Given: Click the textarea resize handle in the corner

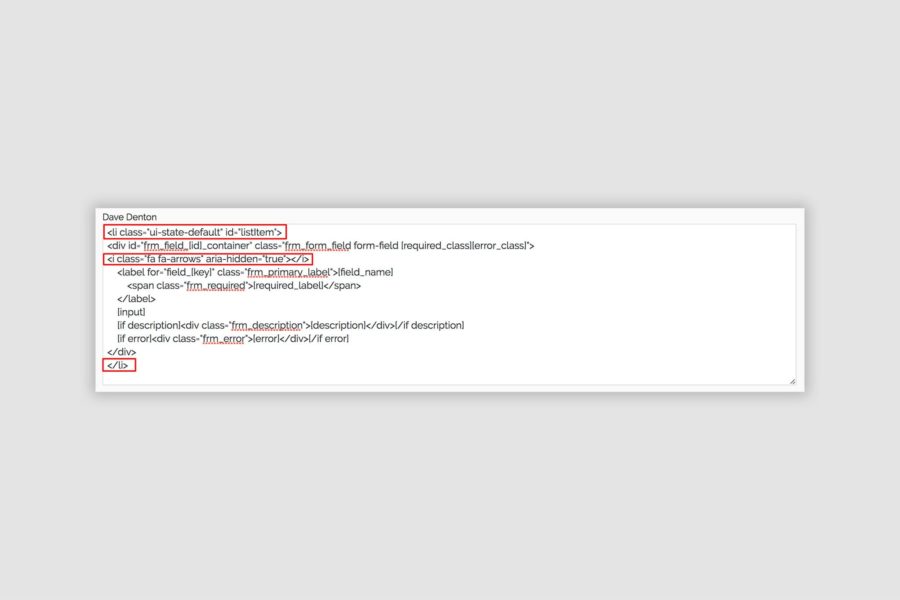Looking at the screenshot, I should pyautogui.click(x=792, y=381).
